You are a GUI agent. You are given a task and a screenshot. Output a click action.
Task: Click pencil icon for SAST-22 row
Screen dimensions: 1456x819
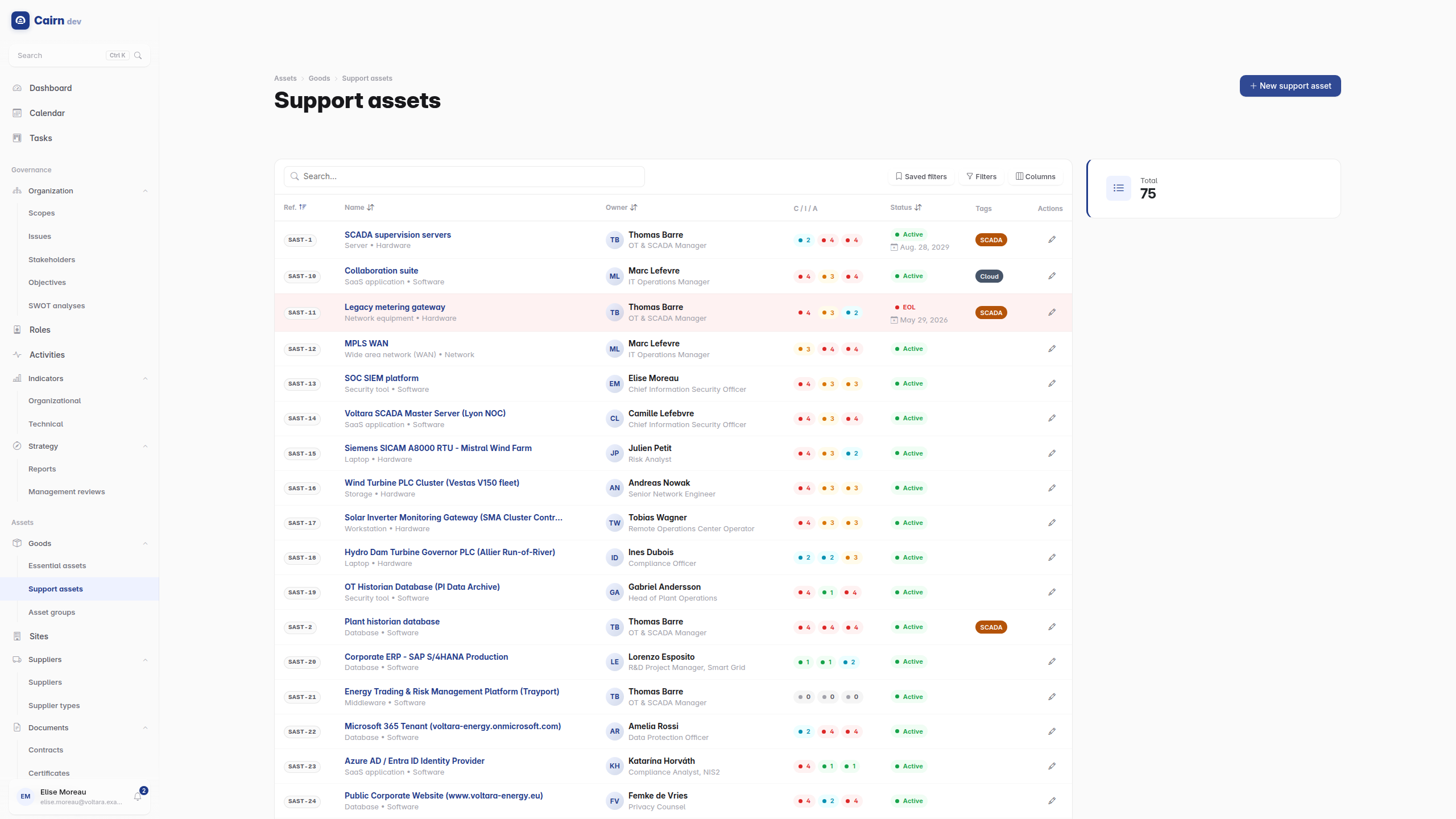[1052, 731]
